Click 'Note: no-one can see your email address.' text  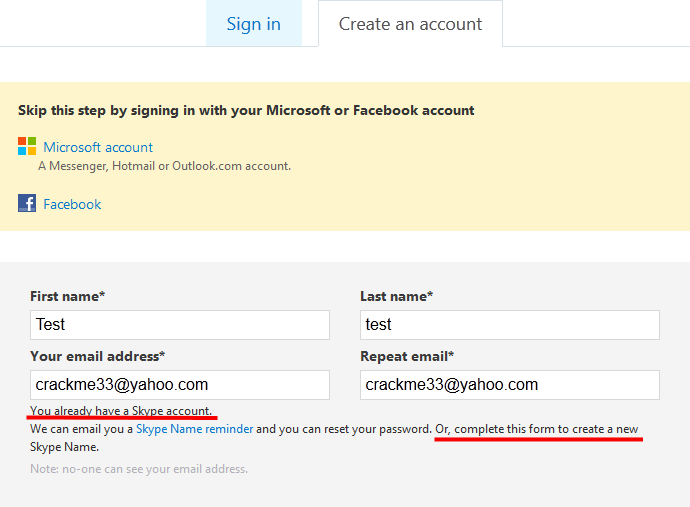point(139,469)
